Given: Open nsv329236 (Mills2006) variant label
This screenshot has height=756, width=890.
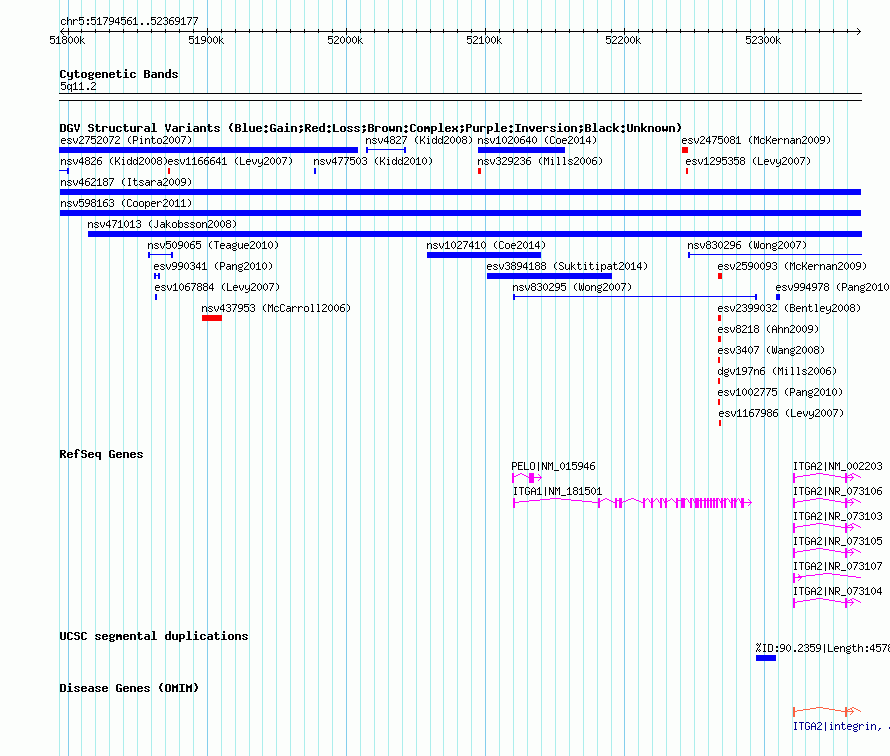Looking at the screenshot, I should [540, 161].
